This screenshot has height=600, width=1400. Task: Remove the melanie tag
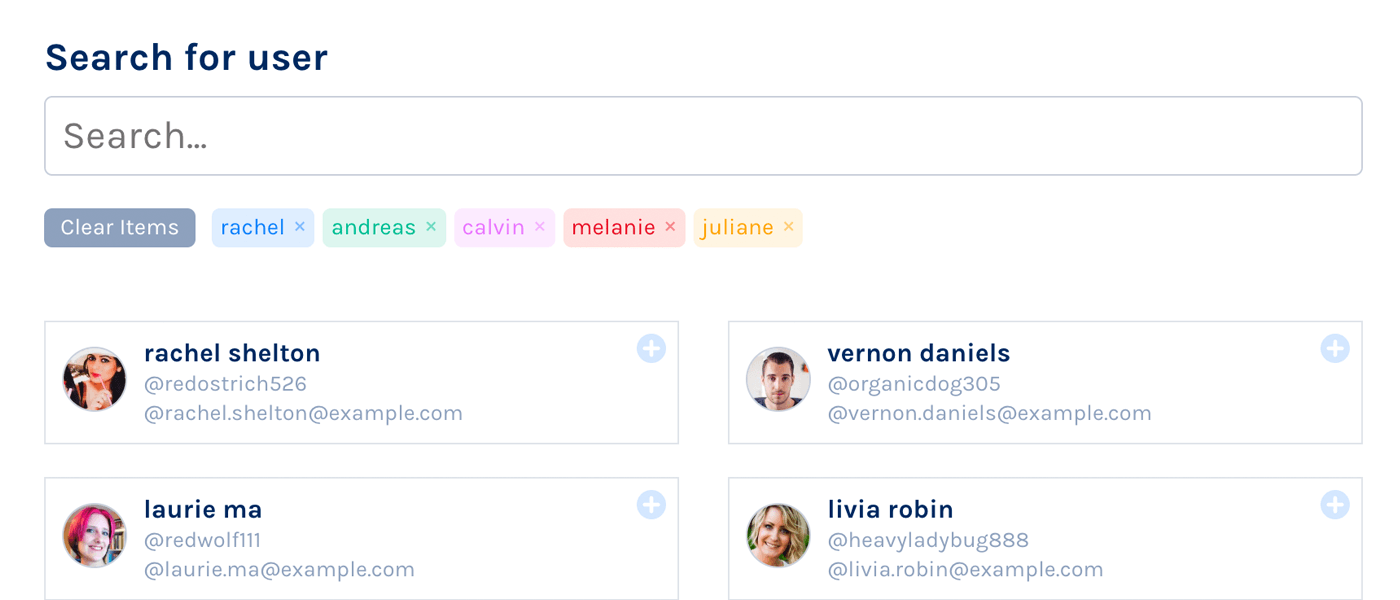(670, 227)
